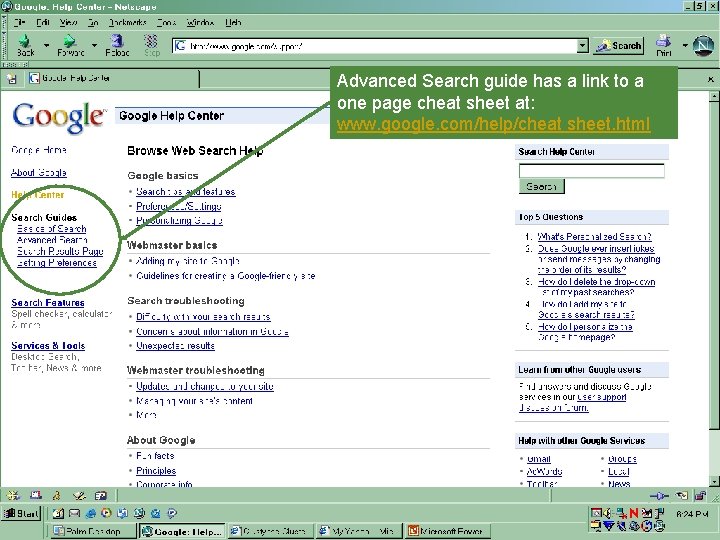Select the Google Help Center tab
Image resolution: width=720 pixels, height=540 pixels.
[112, 79]
